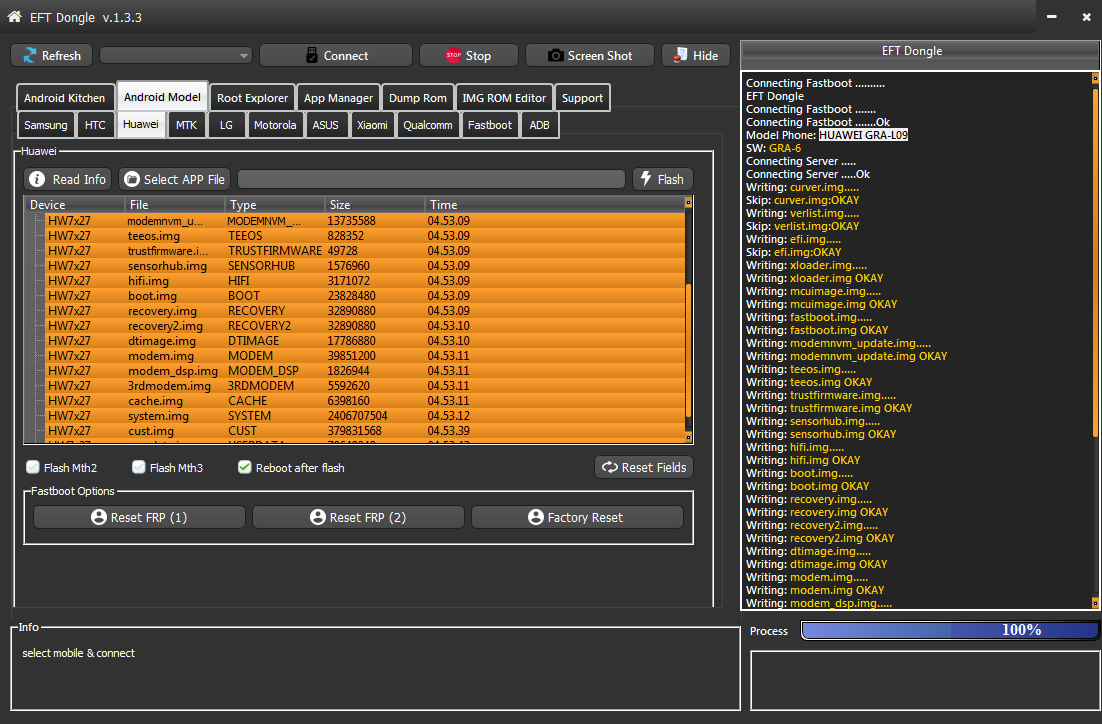Click the Factory Reset button label
This screenshot has height=724, width=1102.
[585, 517]
